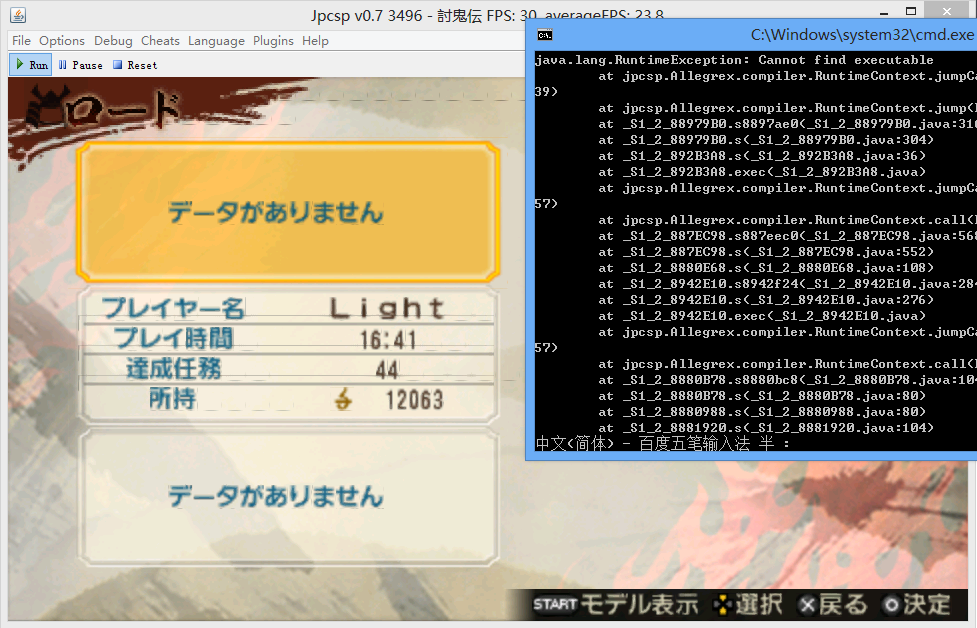Open the Plugins menu
The image size is (977, 628).
coord(273,41)
